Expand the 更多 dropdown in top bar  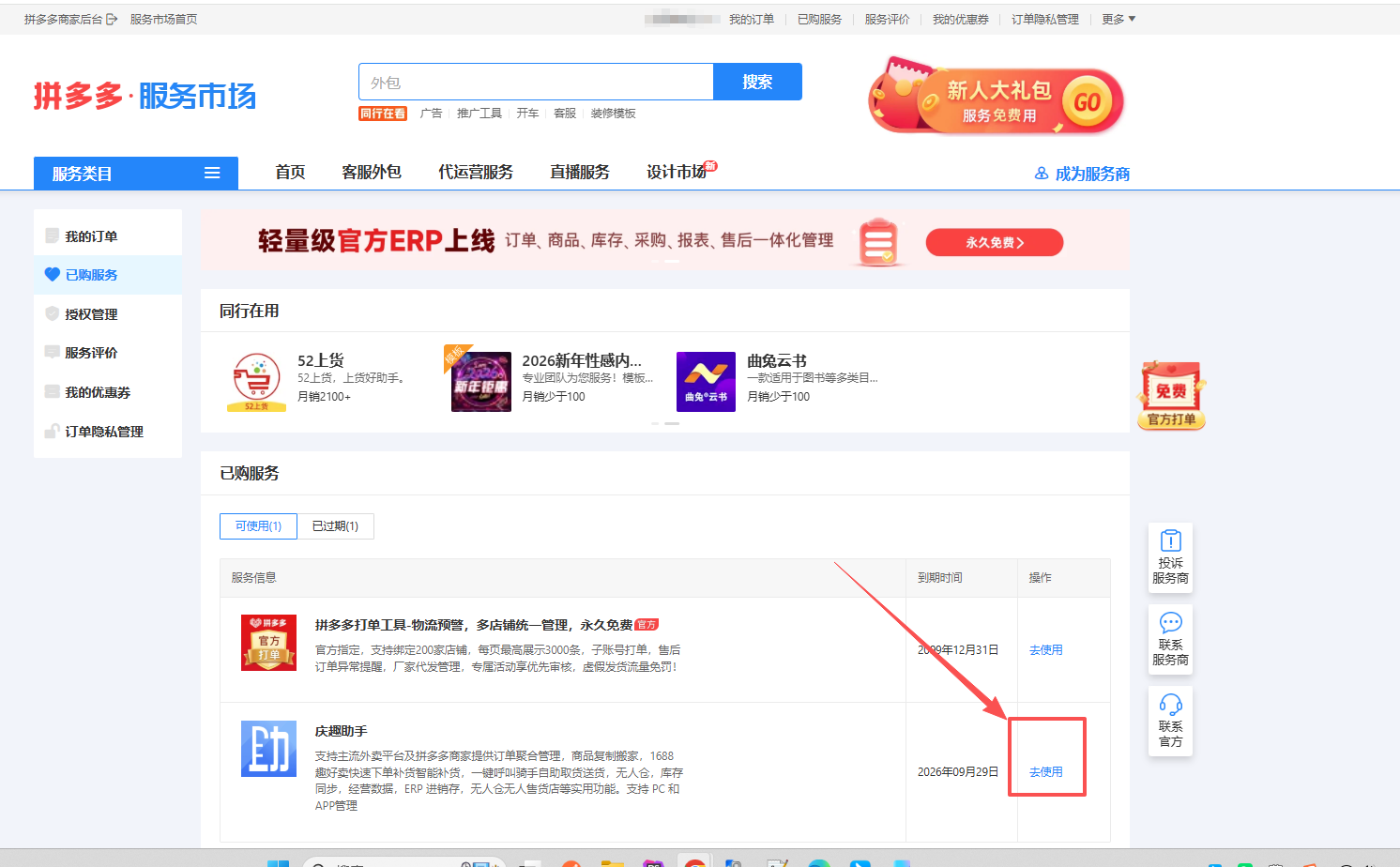coord(1118,20)
